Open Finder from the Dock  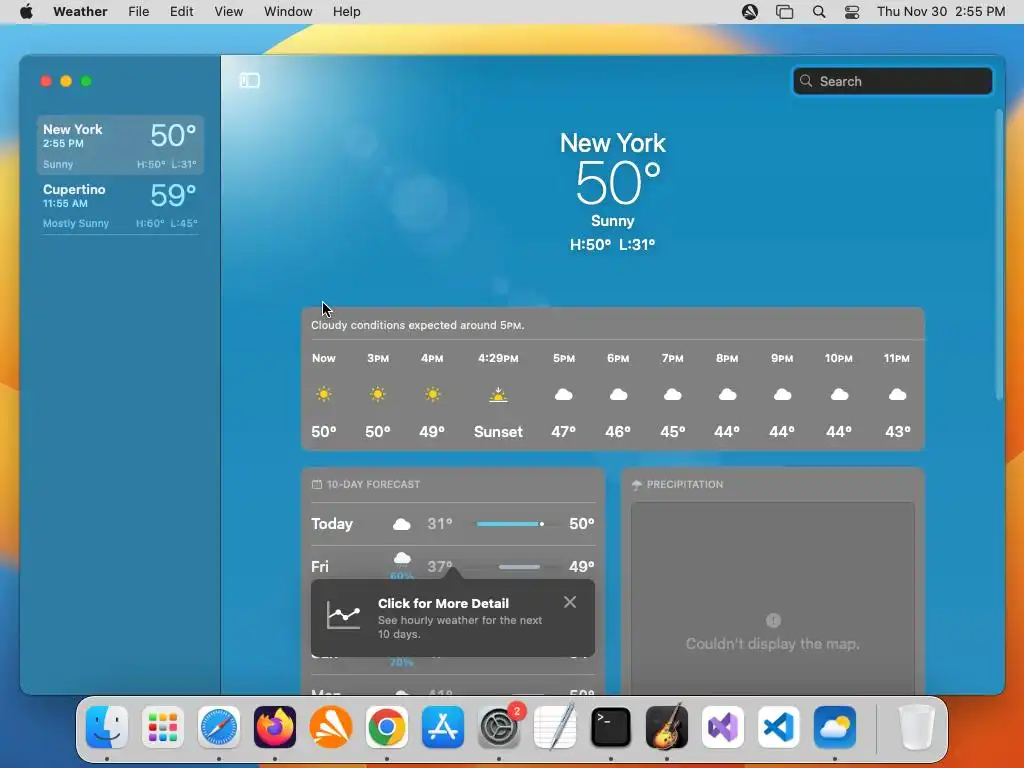pos(107,727)
